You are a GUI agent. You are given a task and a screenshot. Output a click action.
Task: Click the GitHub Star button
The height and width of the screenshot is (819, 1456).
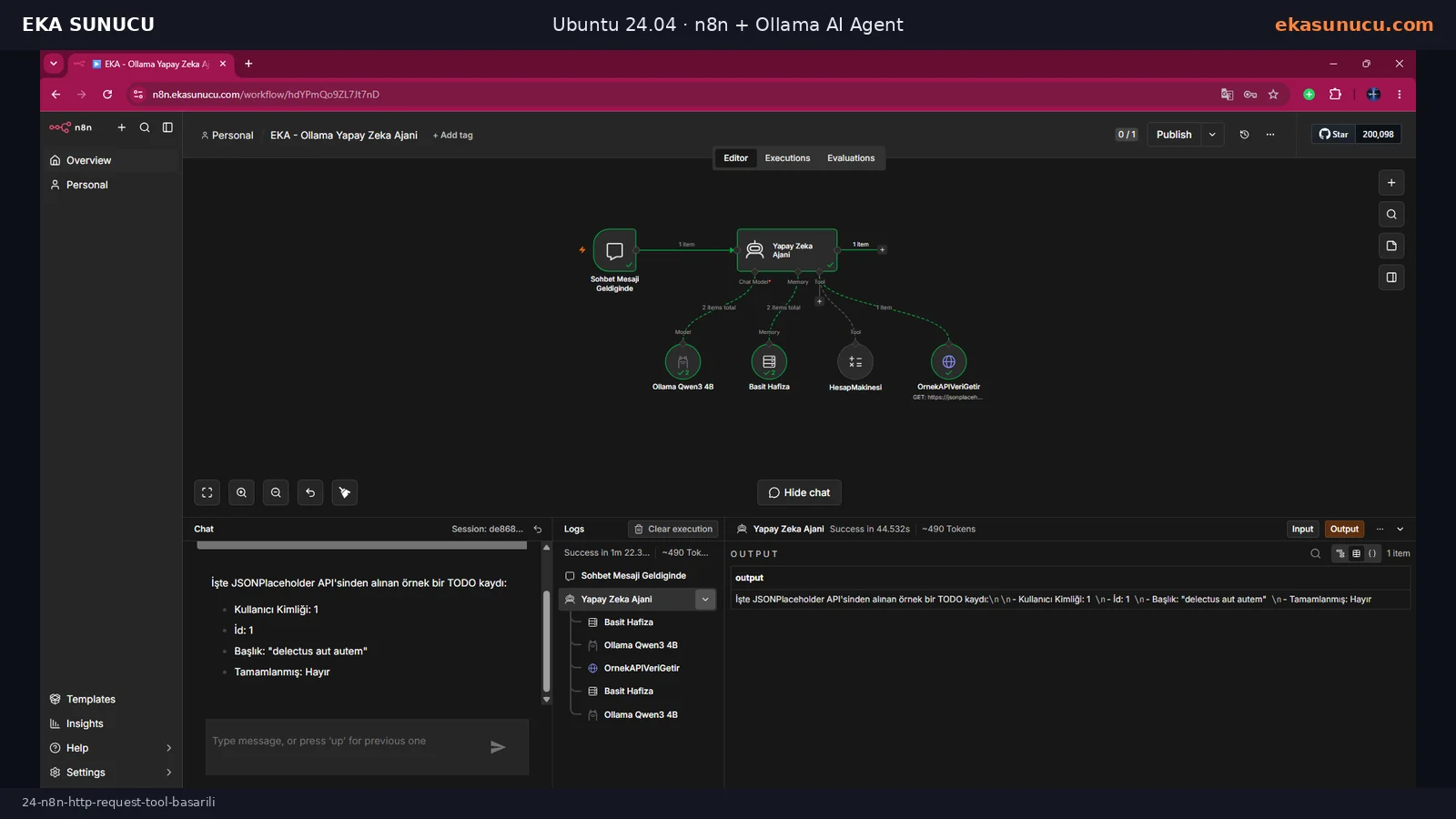(x=1334, y=135)
